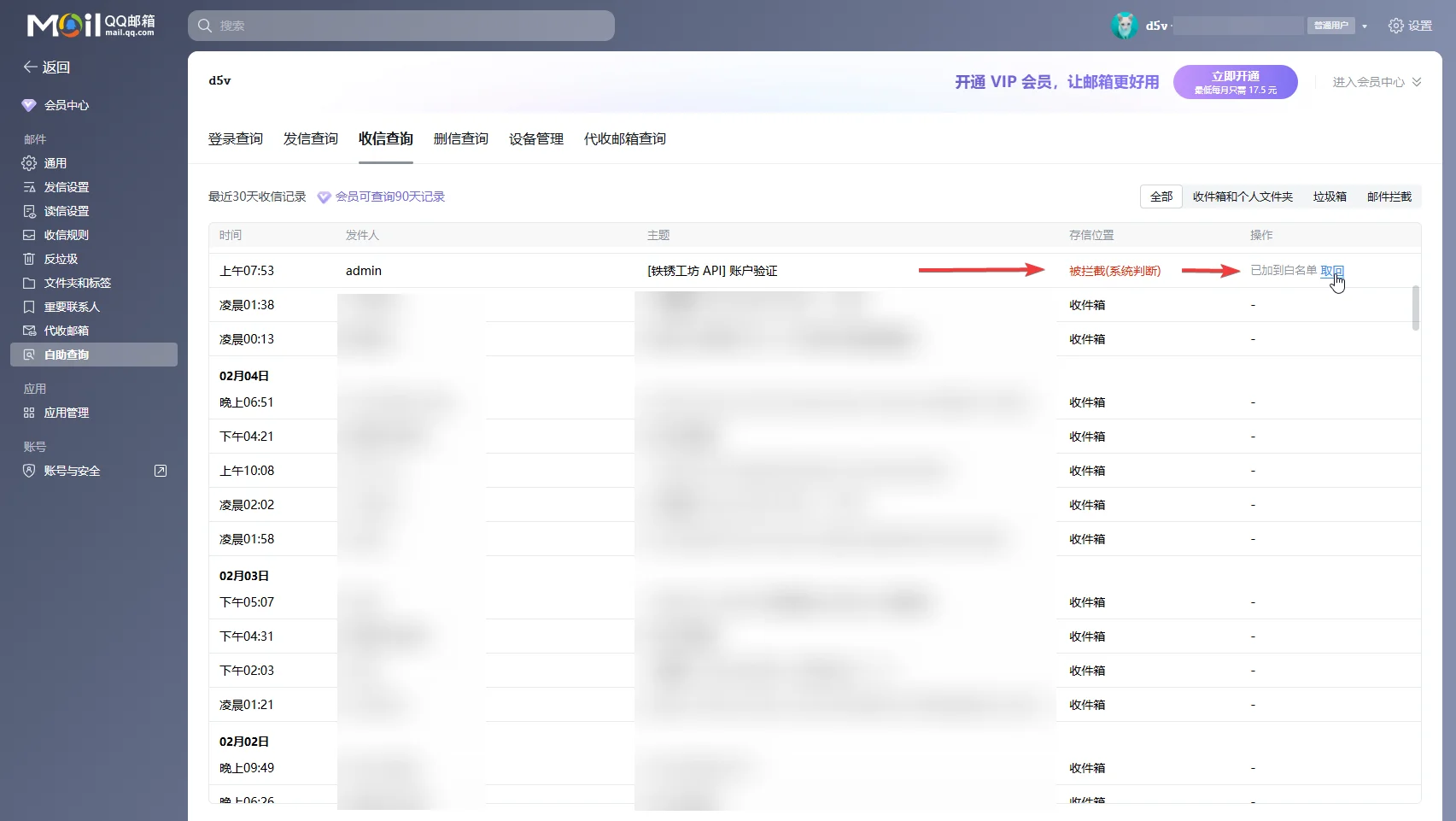1456x821 pixels.
Task: Switch to the 删信查询 tab
Action: pos(459,138)
